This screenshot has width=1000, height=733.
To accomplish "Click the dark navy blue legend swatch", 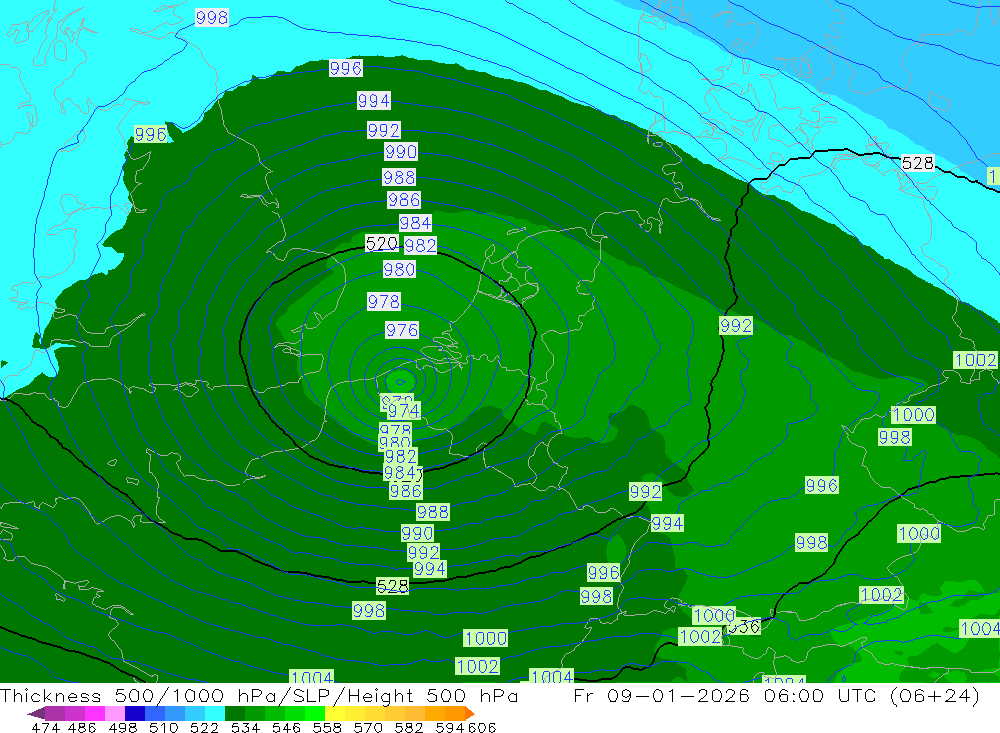I will (135, 713).
